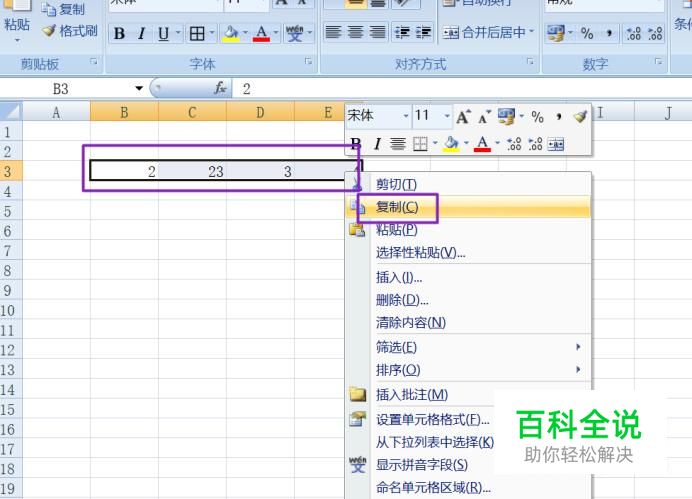Open the ribbon border options dropdown arrow
This screenshot has width=692, height=499.
click(212, 33)
